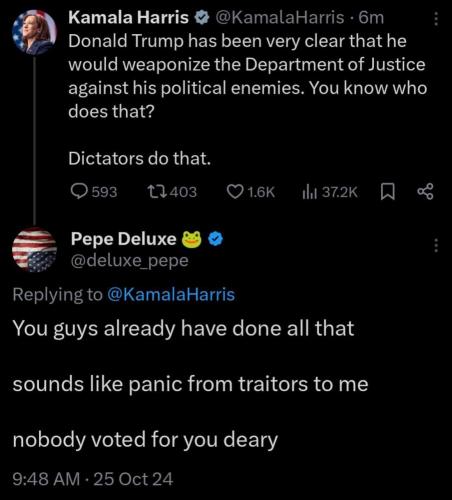The image size is (452, 500).
Task: Open Pepe Deluxe flag avatar
Action: (x=34, y=250)
